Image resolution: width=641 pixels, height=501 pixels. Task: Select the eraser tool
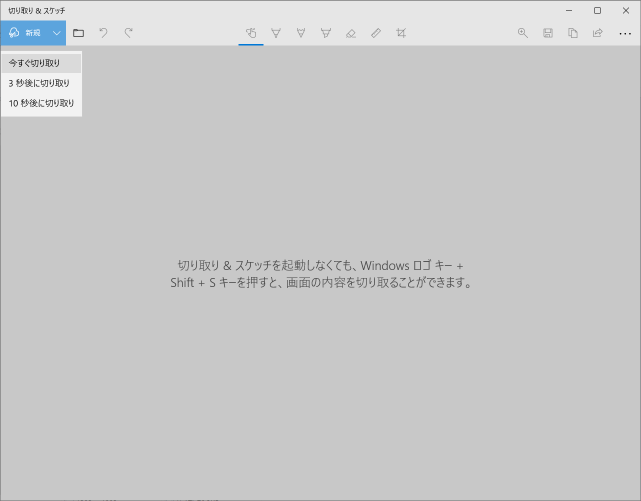tap(351, 33)
